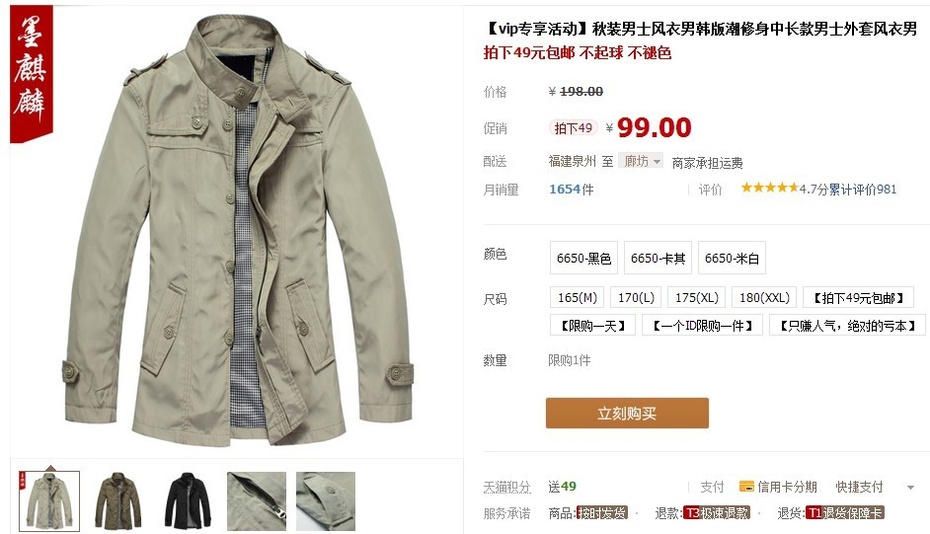
Task: Select color option 6650-黑色
Action: [584, 258]
